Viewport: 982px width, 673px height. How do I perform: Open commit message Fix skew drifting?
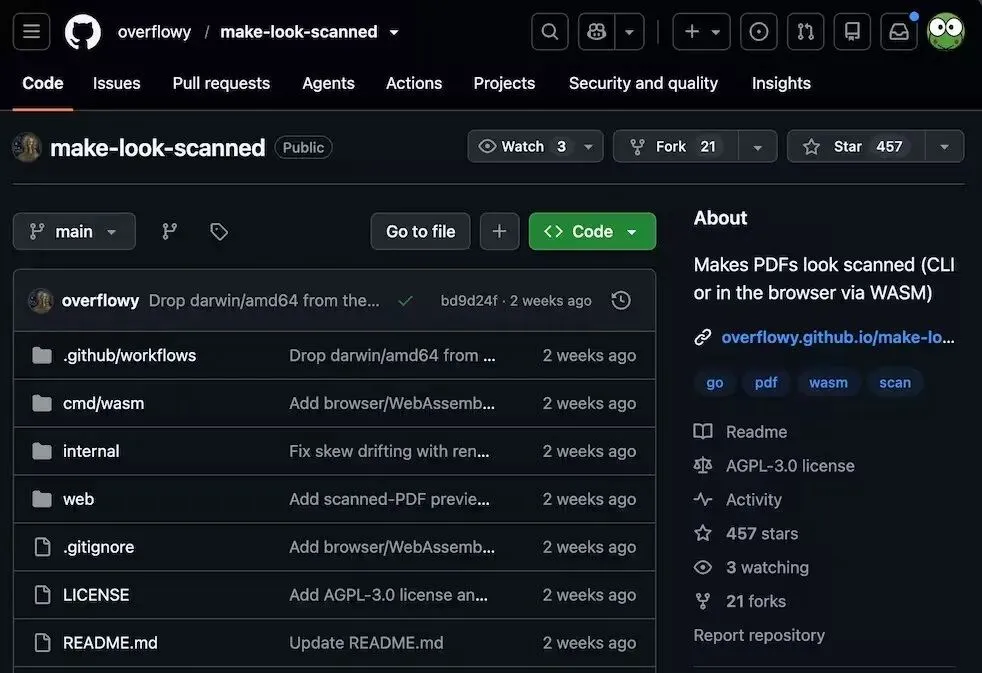[389, 451]
